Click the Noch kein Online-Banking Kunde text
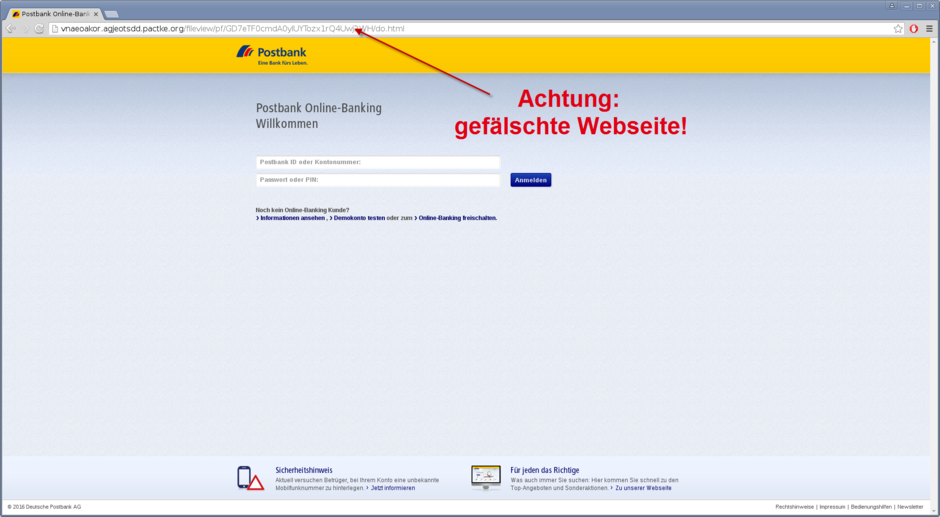The image size is (940, 517). pyautogui.click(x=302, y=211)
